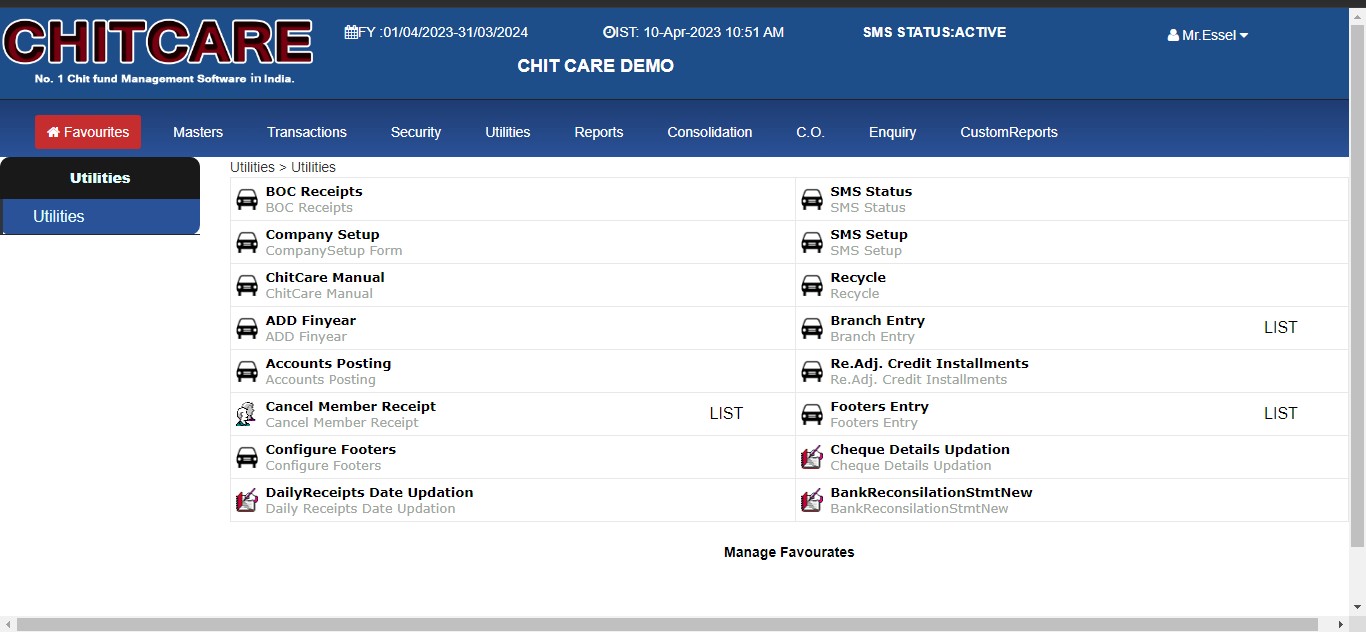Open the Mr.Essel user dropdown
The image size is (1366, 632).
(1208, 35)
